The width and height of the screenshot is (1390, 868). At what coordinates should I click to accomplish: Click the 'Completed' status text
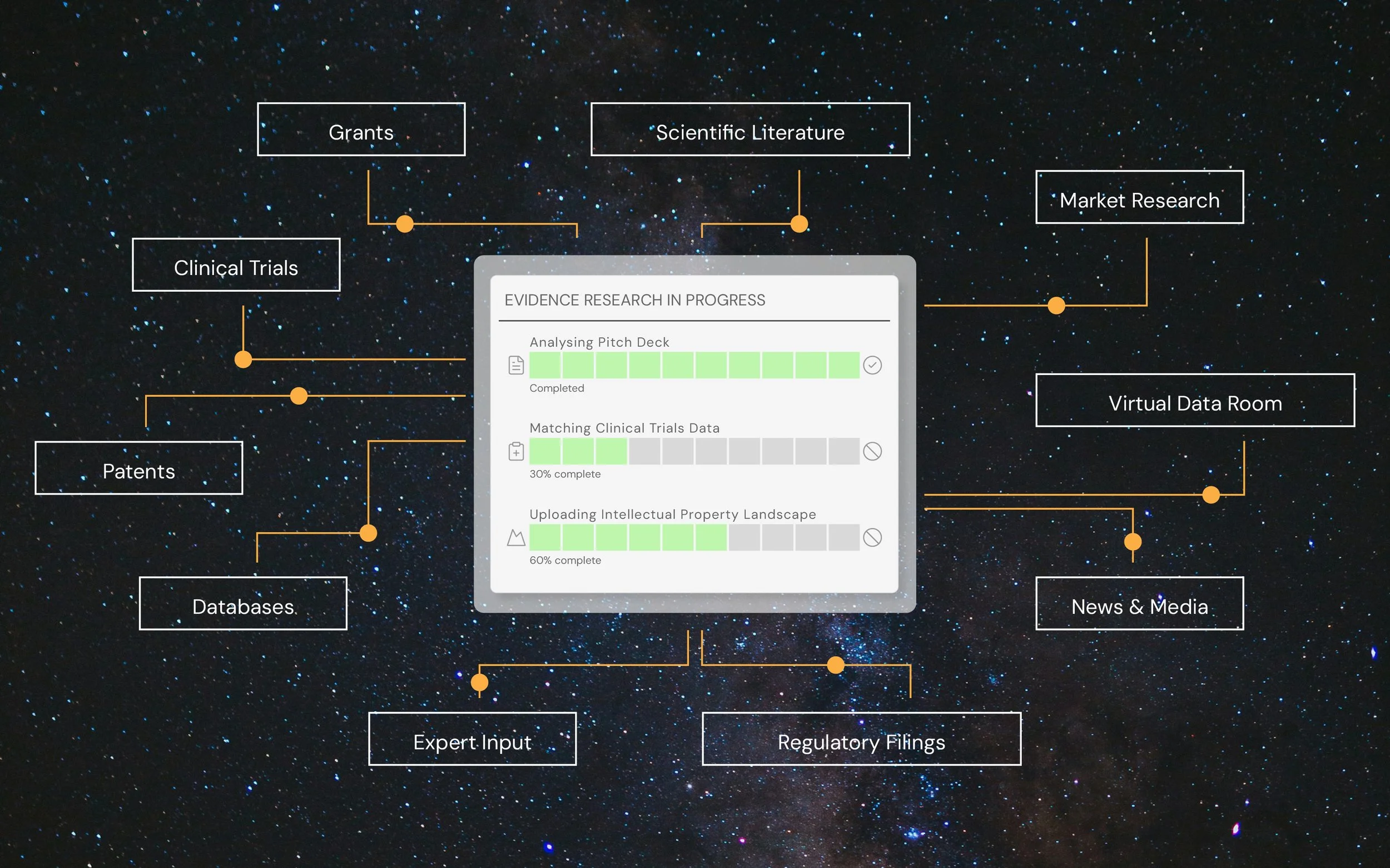[557, 388]
